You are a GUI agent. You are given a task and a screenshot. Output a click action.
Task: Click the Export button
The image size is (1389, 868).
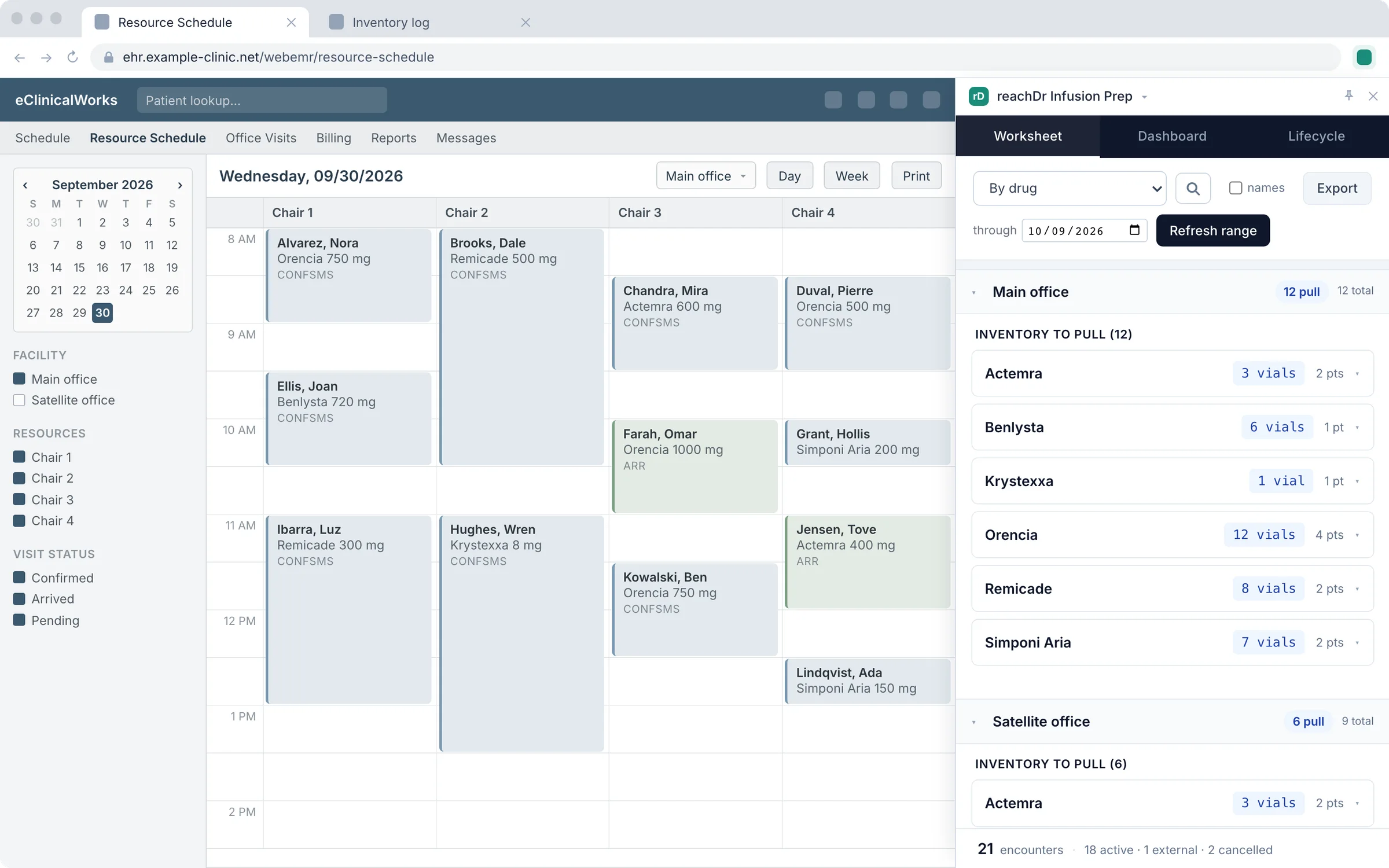click(1337, 188)
